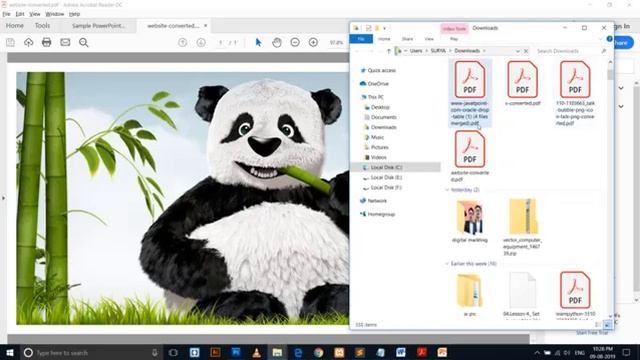Collapse the Earlier this week group
This screenshot has height=360, width=640.
click(x=447, y=264)
